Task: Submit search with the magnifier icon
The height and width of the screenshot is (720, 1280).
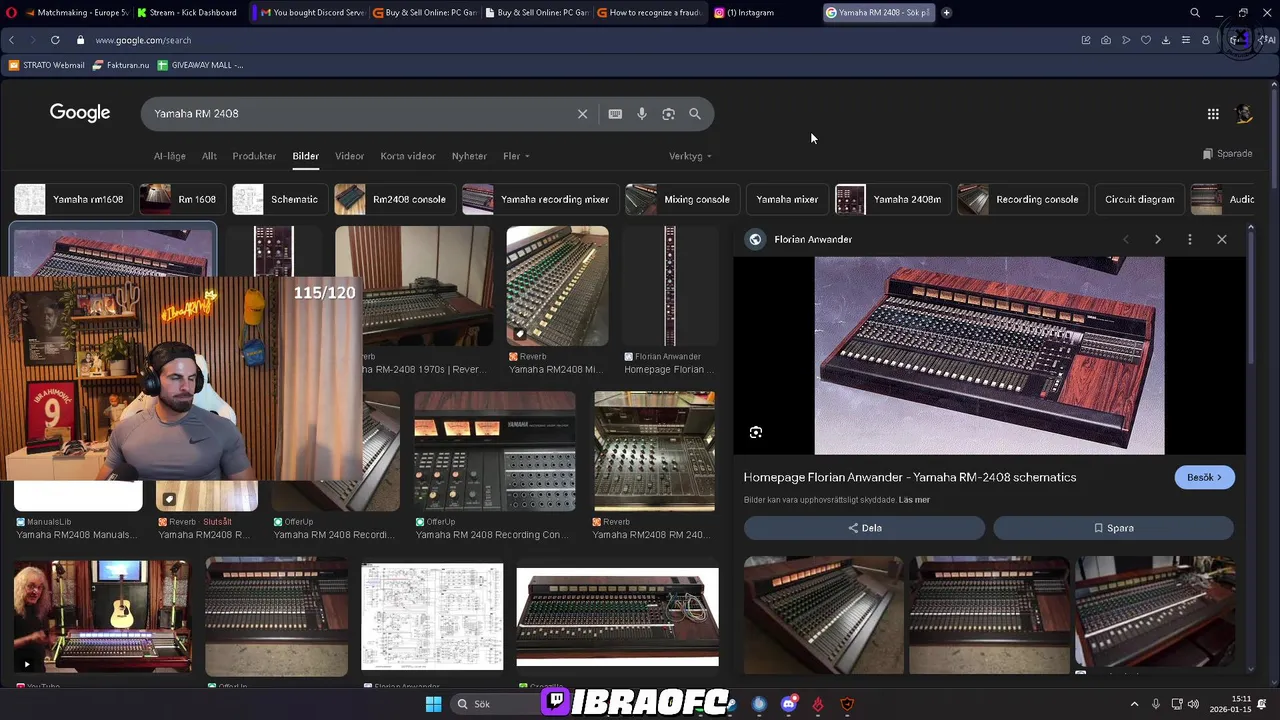Action: coord(695,114)
